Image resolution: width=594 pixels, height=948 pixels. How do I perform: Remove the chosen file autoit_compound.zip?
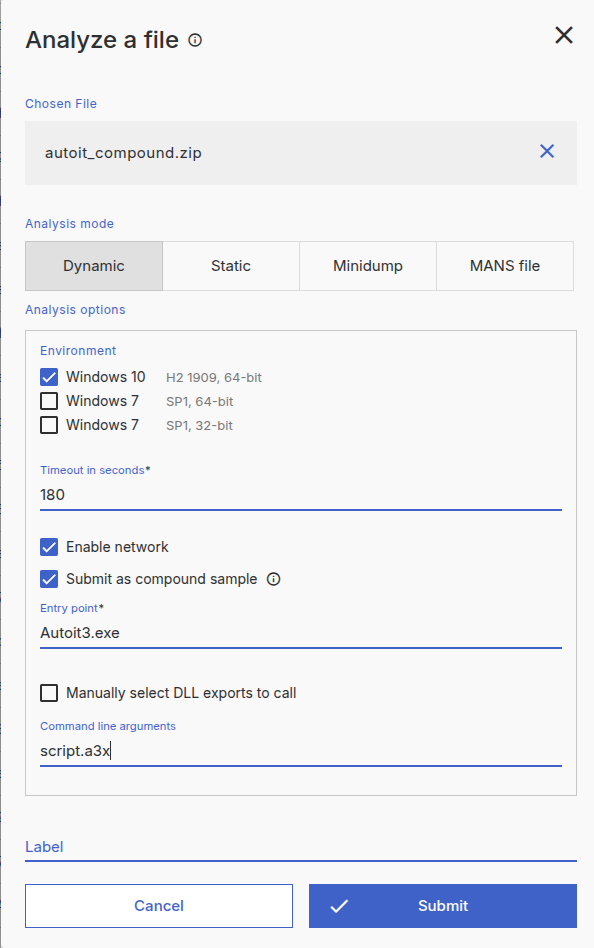click(x=547, y=151)
